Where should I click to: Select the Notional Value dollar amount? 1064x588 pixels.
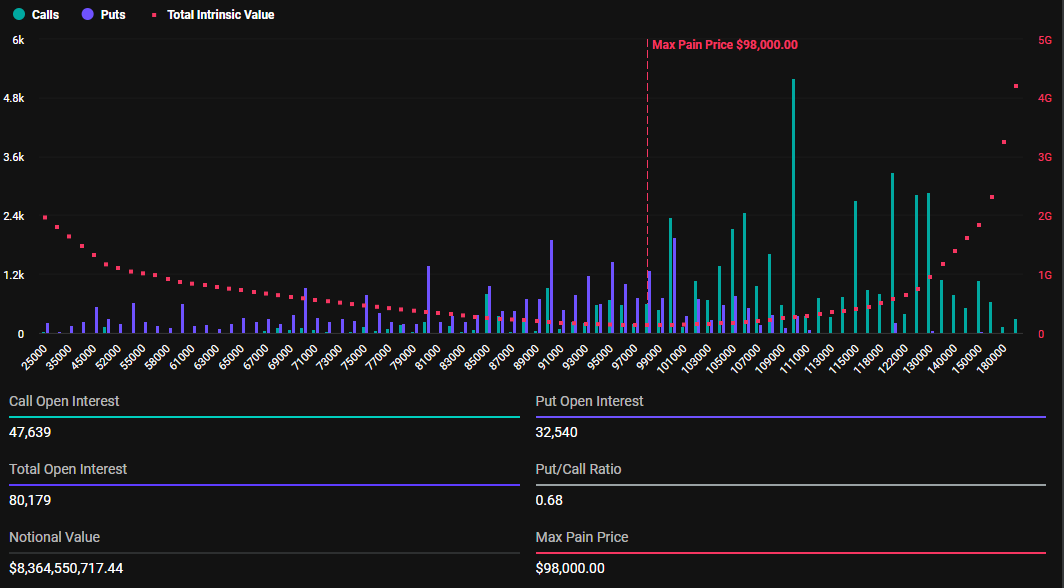click(x=66, y=568)
